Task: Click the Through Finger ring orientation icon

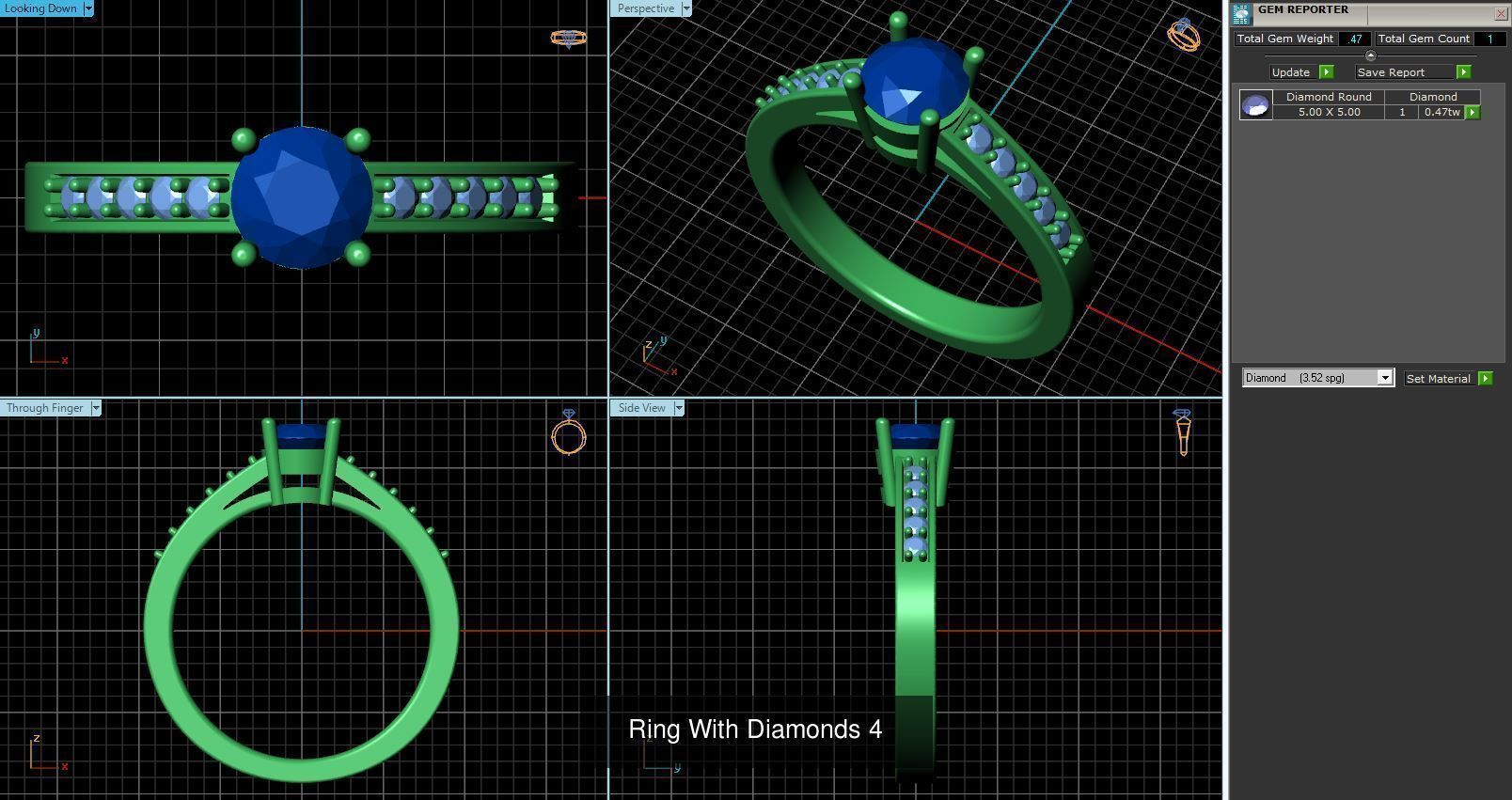Action: (x=569, y=431)
